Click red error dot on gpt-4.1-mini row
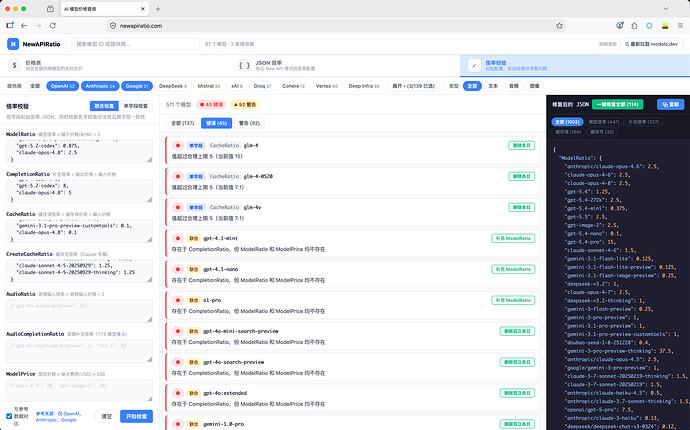690x430 pixels. pyautogui.click(x=178, y=238)
